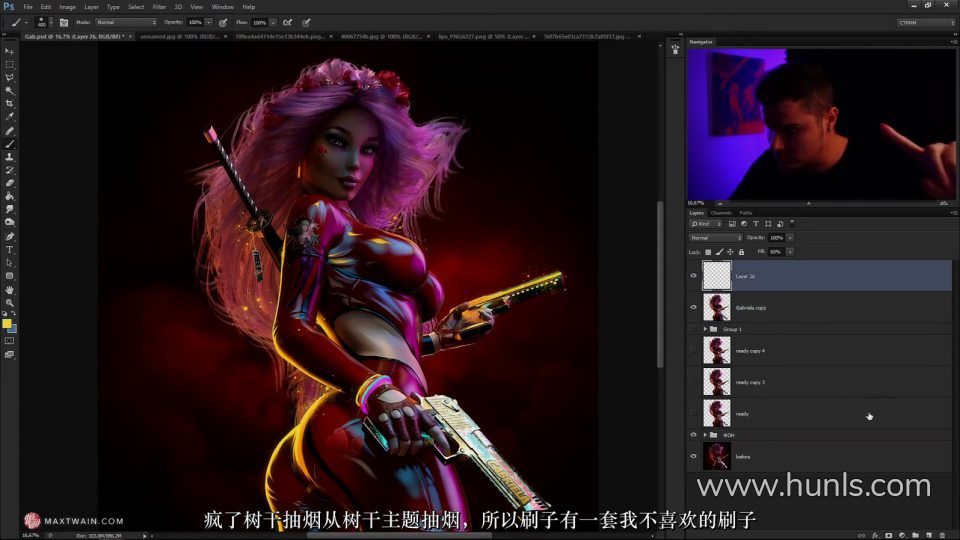Toggle lock all for layer

pyautogui.click(x=741, y=252)
